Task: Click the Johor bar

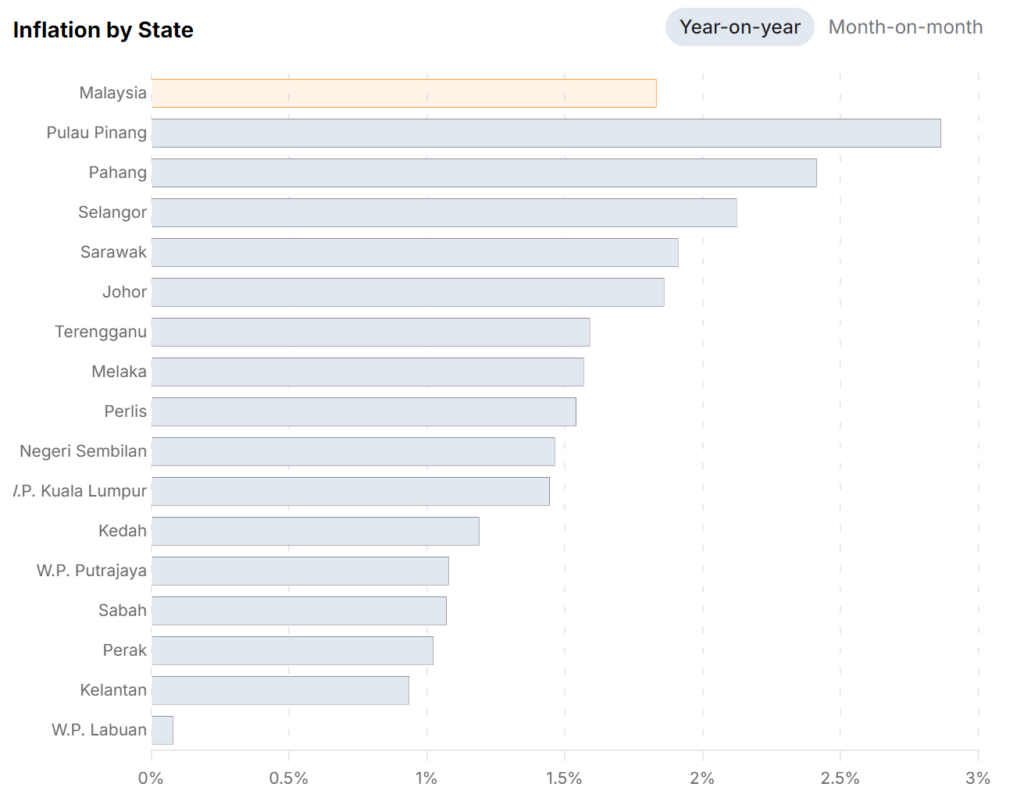Action: (408, 292)
